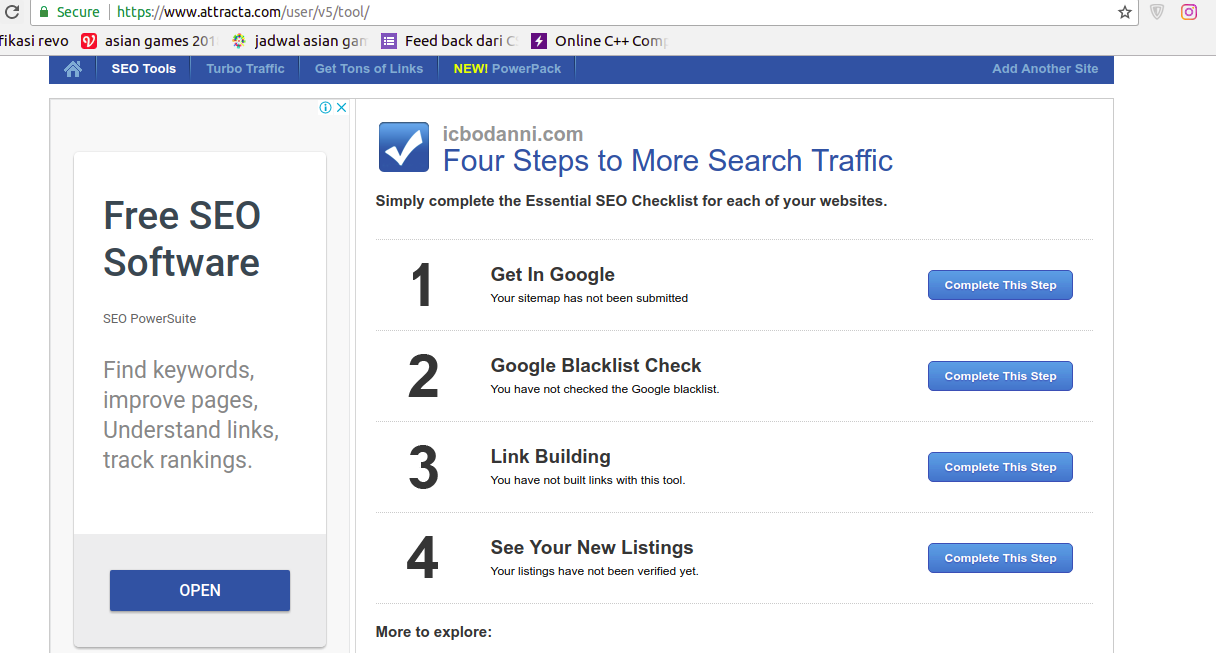Reload the page with the refresh icon
The height and width of the screenshot is (653, 1216).
pos(12,12)
